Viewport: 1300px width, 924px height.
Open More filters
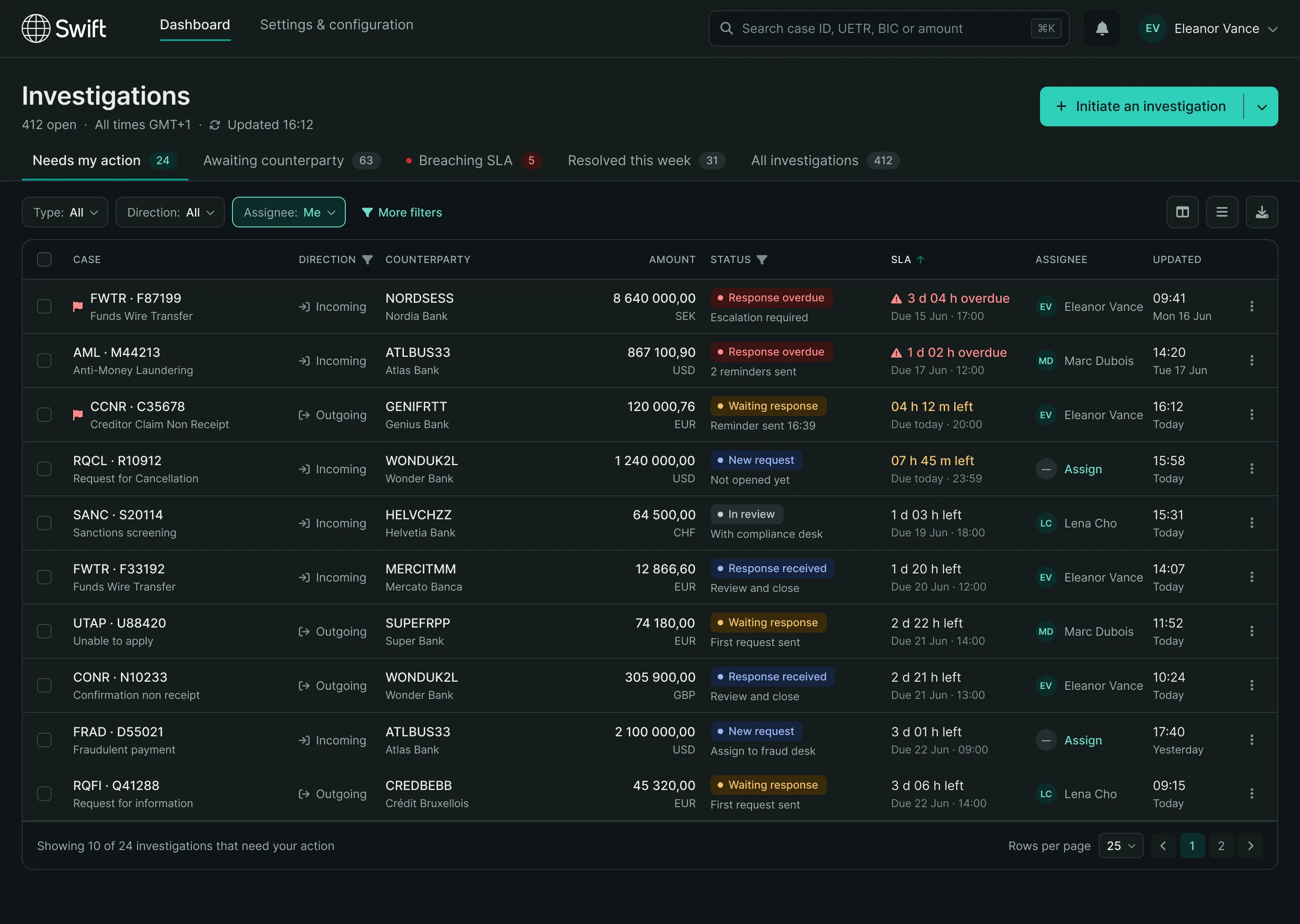pyautogui.click(x=402, y=212)
